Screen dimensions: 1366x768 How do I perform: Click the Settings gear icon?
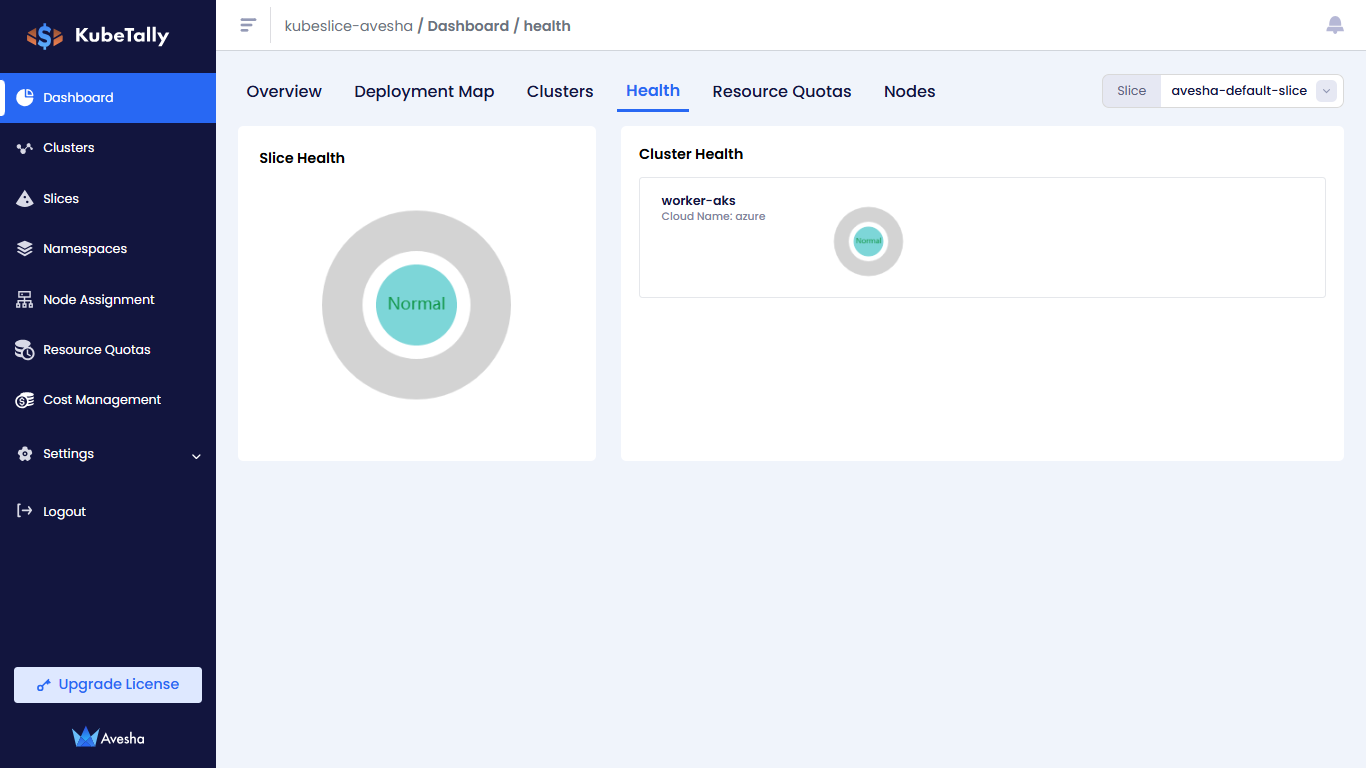tap(25, 454)
